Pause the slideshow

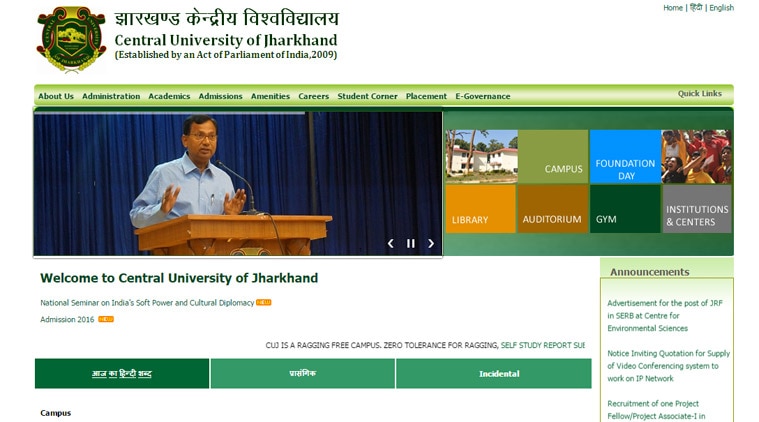(x=410, y=243)
